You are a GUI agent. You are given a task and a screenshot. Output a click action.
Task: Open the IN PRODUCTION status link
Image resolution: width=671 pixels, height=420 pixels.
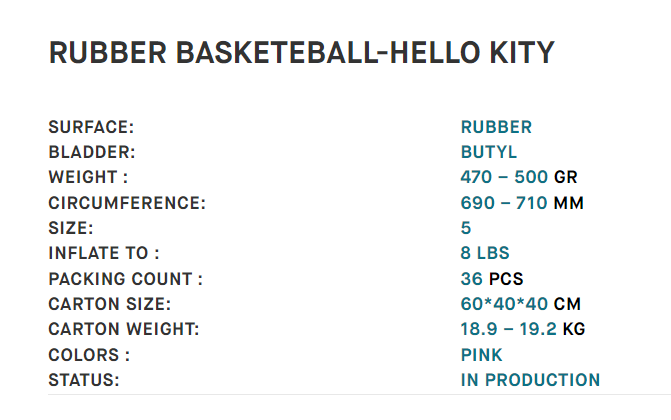[x=530, y=380]
